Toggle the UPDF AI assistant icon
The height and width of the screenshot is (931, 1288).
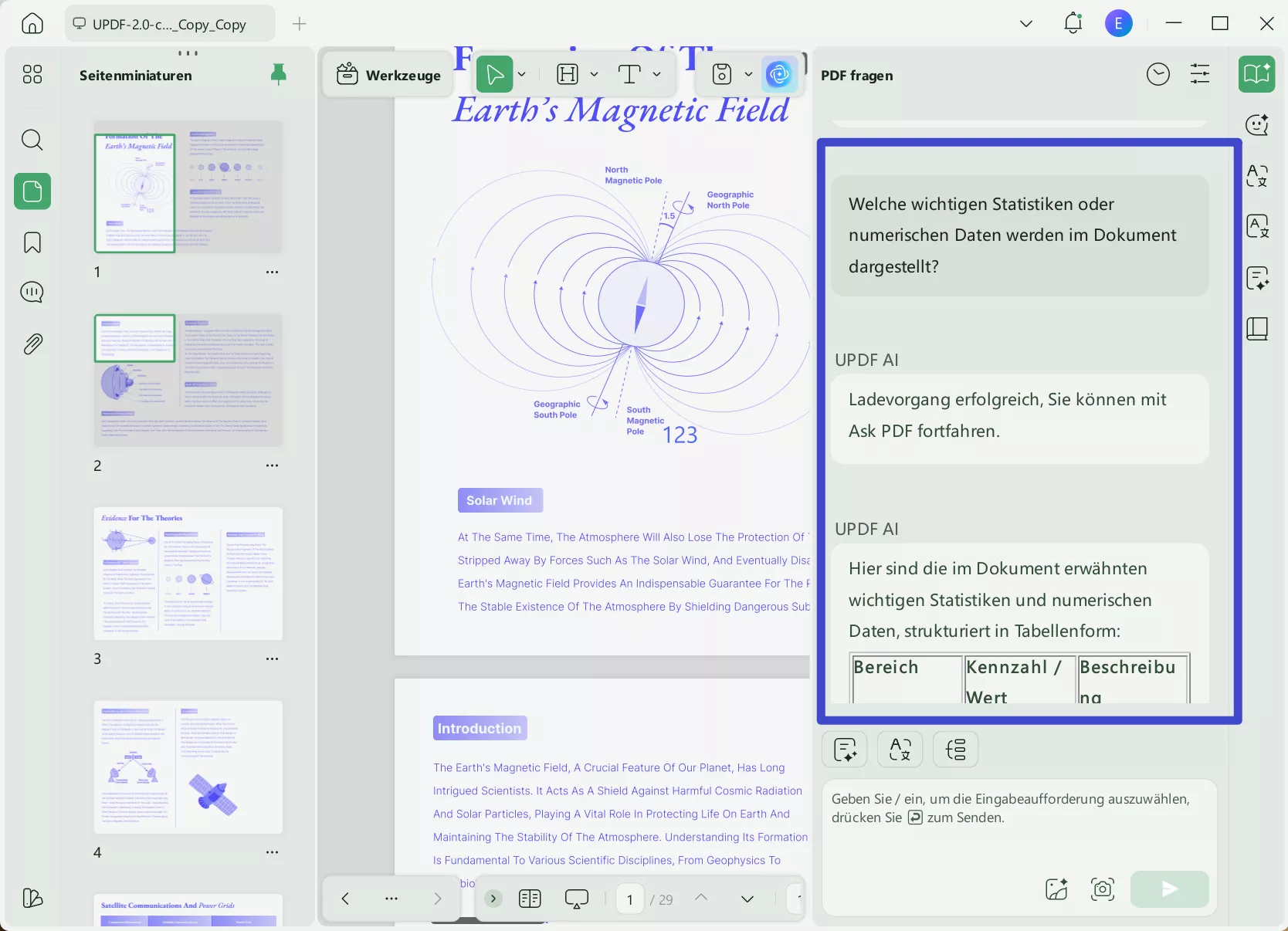(x=779, y=75)
